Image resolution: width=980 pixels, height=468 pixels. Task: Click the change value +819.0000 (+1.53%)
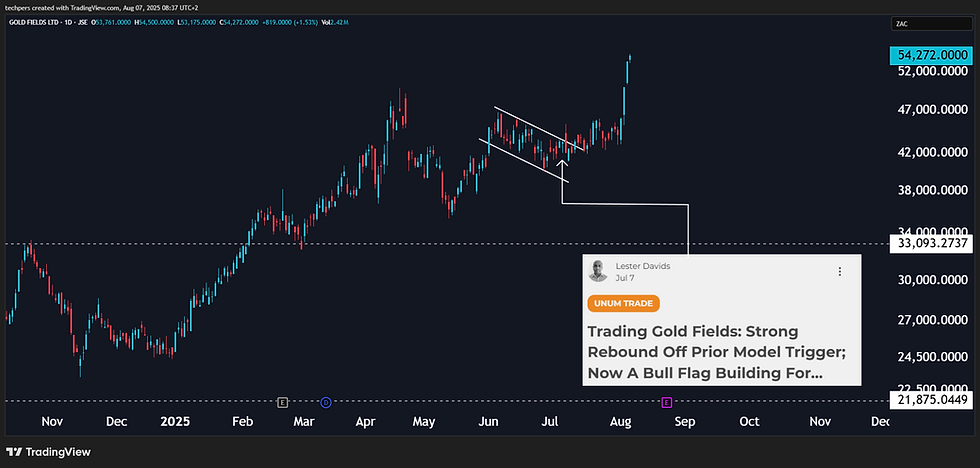(290, 22)
